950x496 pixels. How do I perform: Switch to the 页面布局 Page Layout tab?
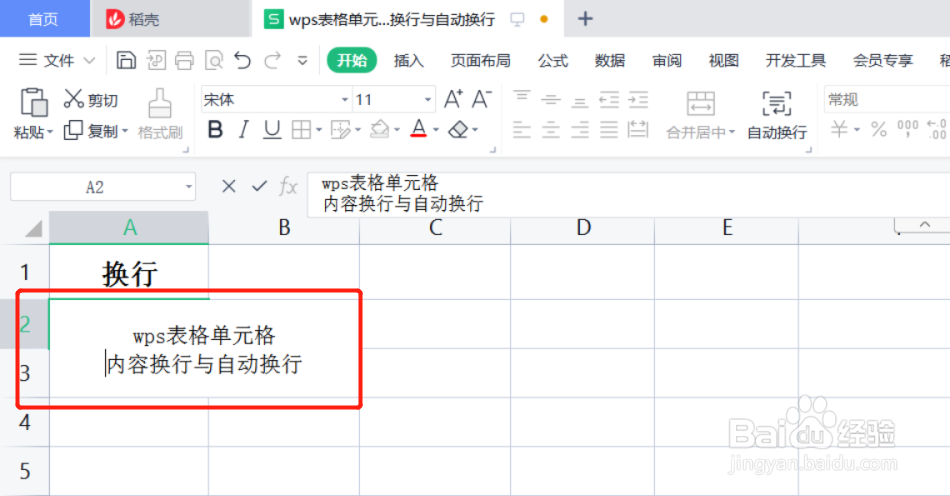[x=480, y=61]
